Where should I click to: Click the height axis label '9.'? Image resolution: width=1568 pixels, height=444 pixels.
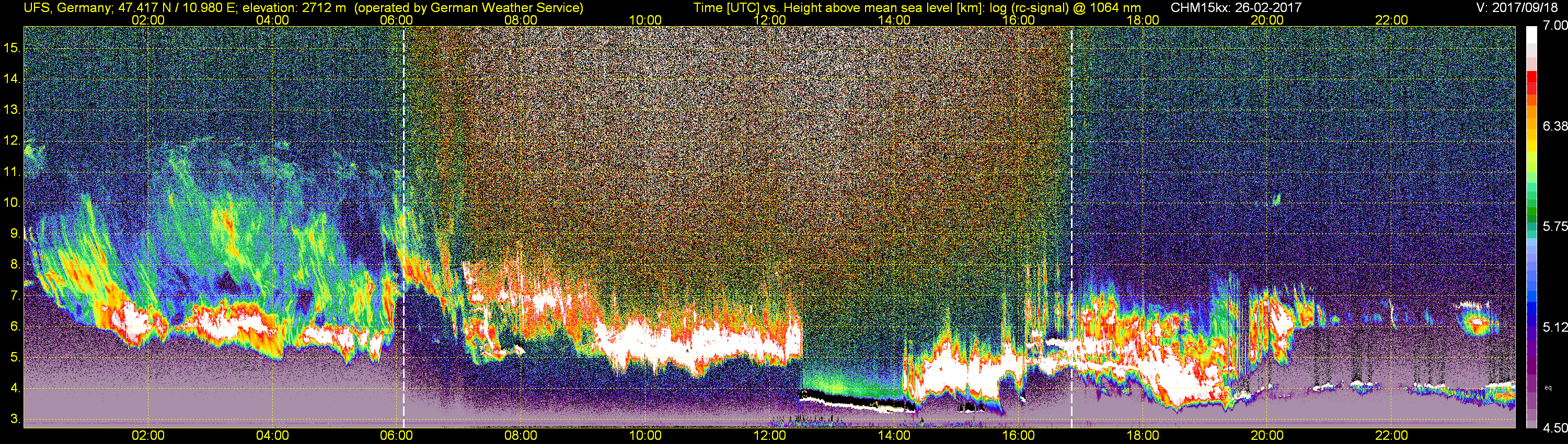tap(15, 233)
